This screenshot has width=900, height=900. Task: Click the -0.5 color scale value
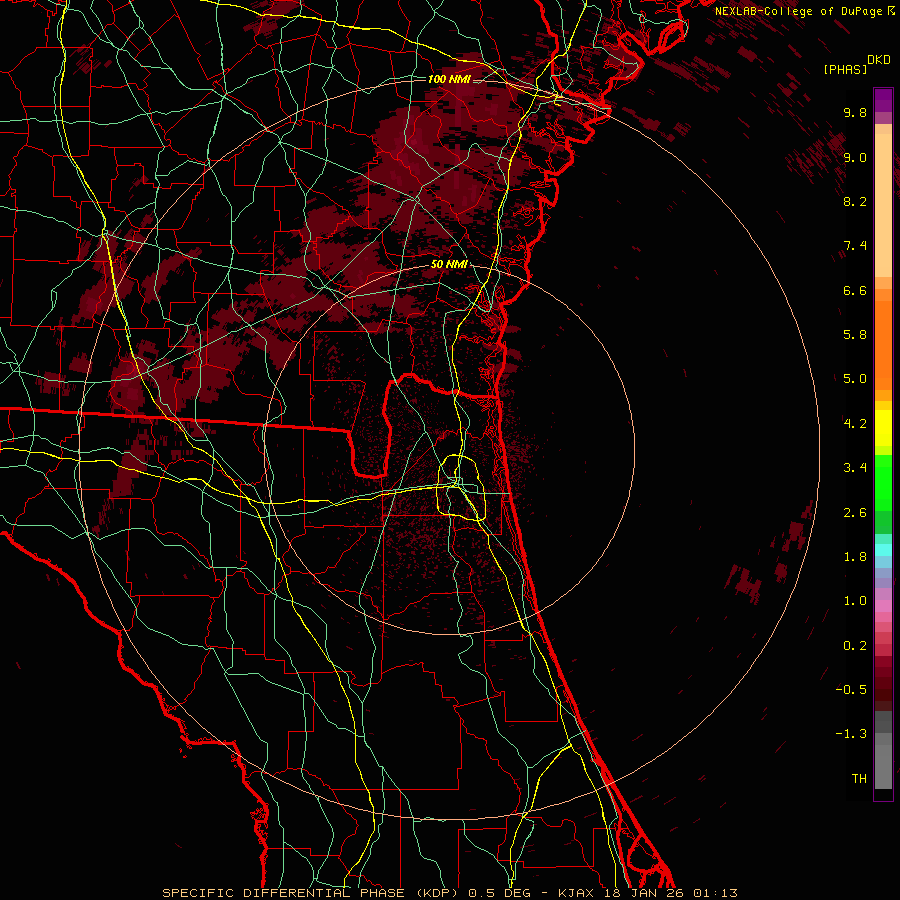coord(851,690)
